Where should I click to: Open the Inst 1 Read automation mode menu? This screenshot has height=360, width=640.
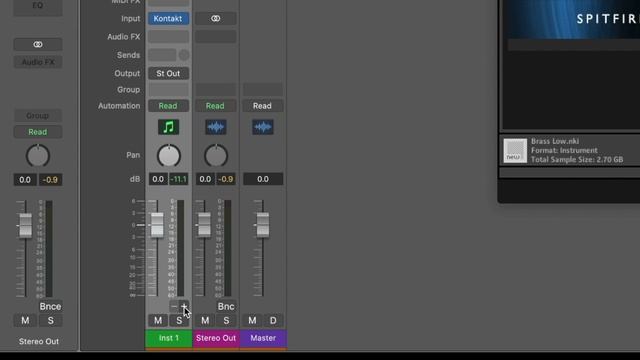168,106
